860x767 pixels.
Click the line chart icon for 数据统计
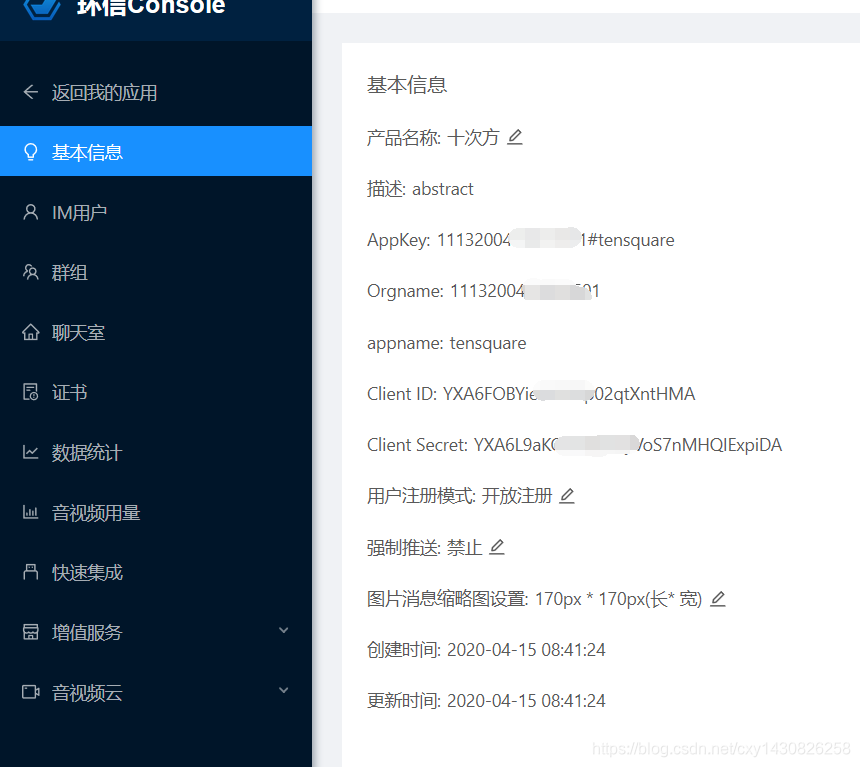31,452
